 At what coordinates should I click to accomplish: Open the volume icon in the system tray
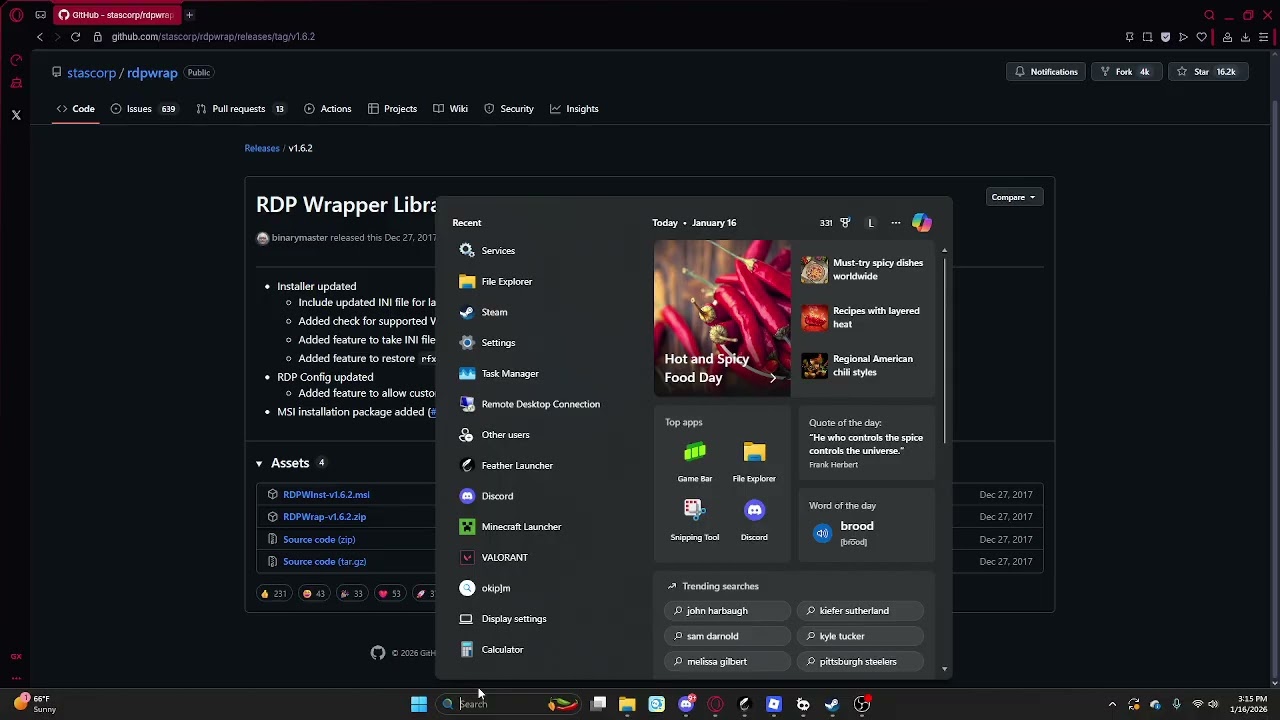[1213, 705]
